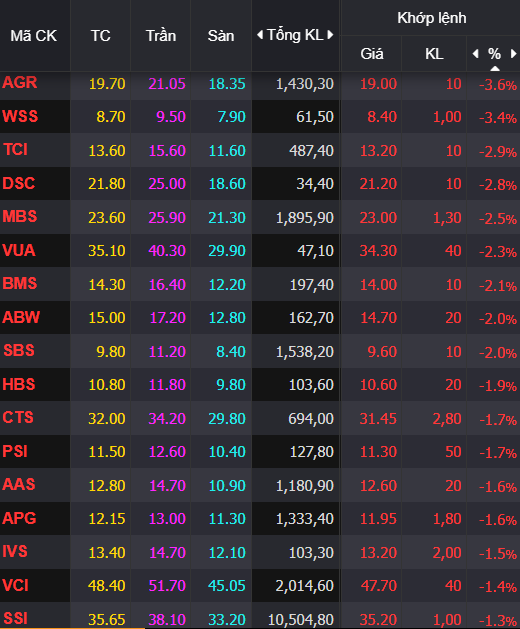Image resolution: width=520 pixels, height=629 pixels.
Task: Click the right arrow beside % column
Action: click(x=513, y=53)
